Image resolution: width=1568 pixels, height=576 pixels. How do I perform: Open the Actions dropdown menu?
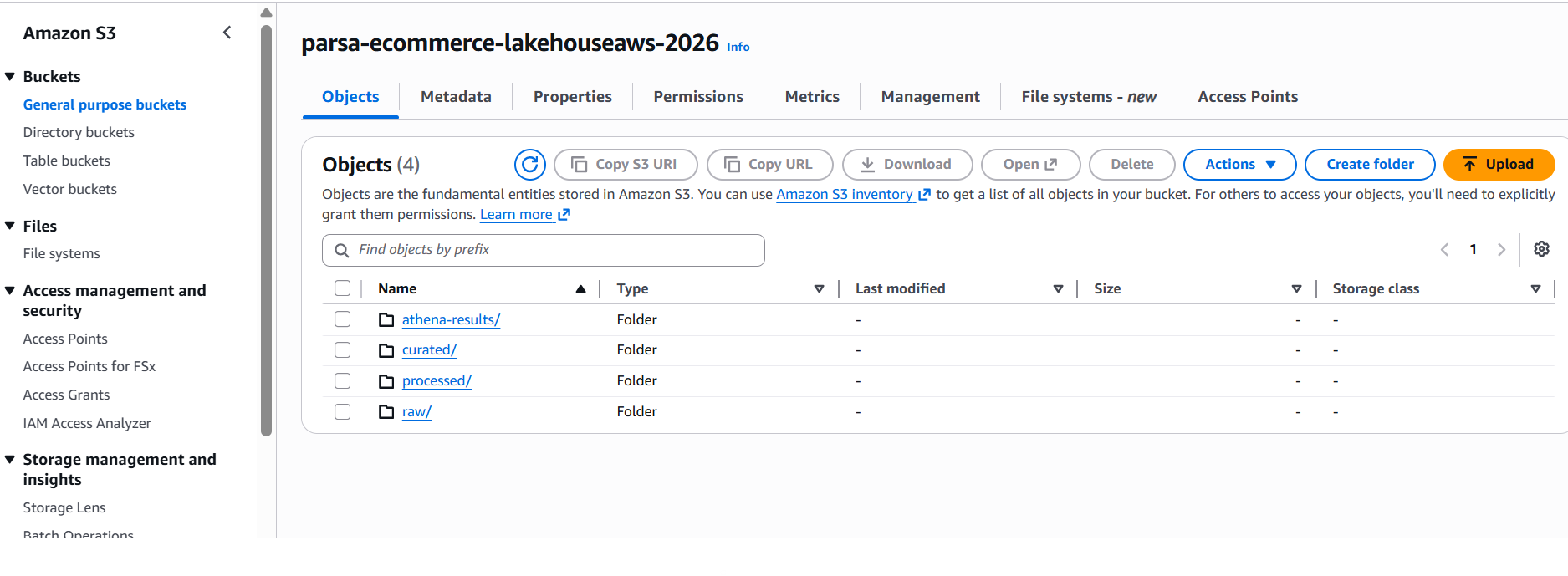pos(1239,165)
